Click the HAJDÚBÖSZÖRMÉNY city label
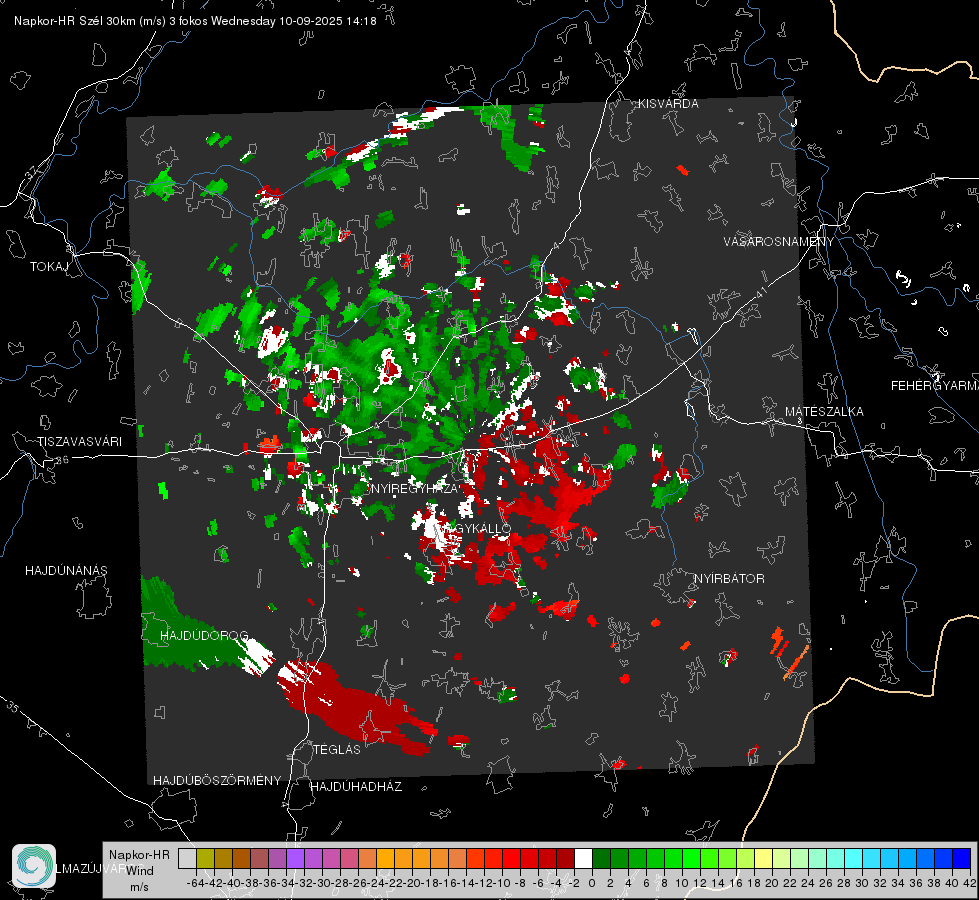The width and height of the screenshot is (979, 900). tap(217, 781)
